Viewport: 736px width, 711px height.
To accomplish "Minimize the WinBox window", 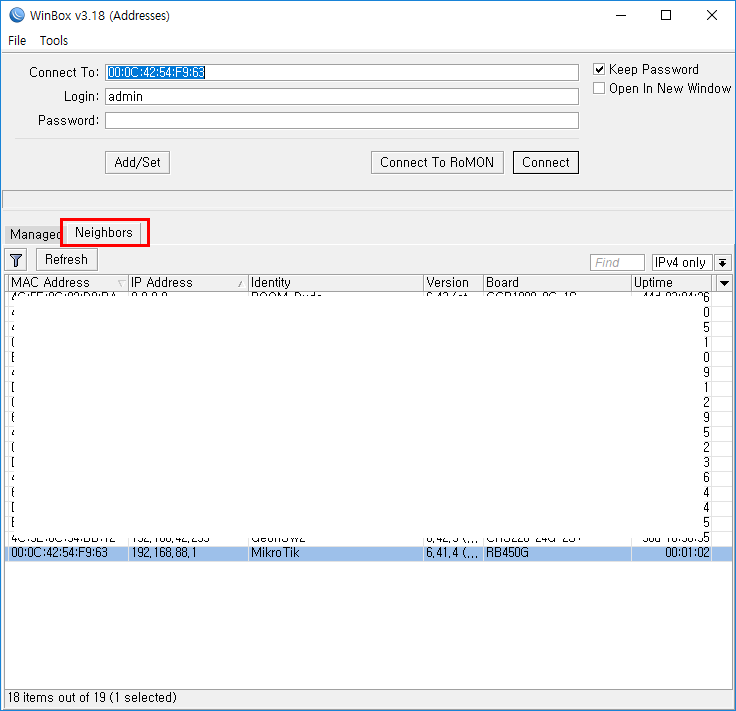I will [621, 15].
